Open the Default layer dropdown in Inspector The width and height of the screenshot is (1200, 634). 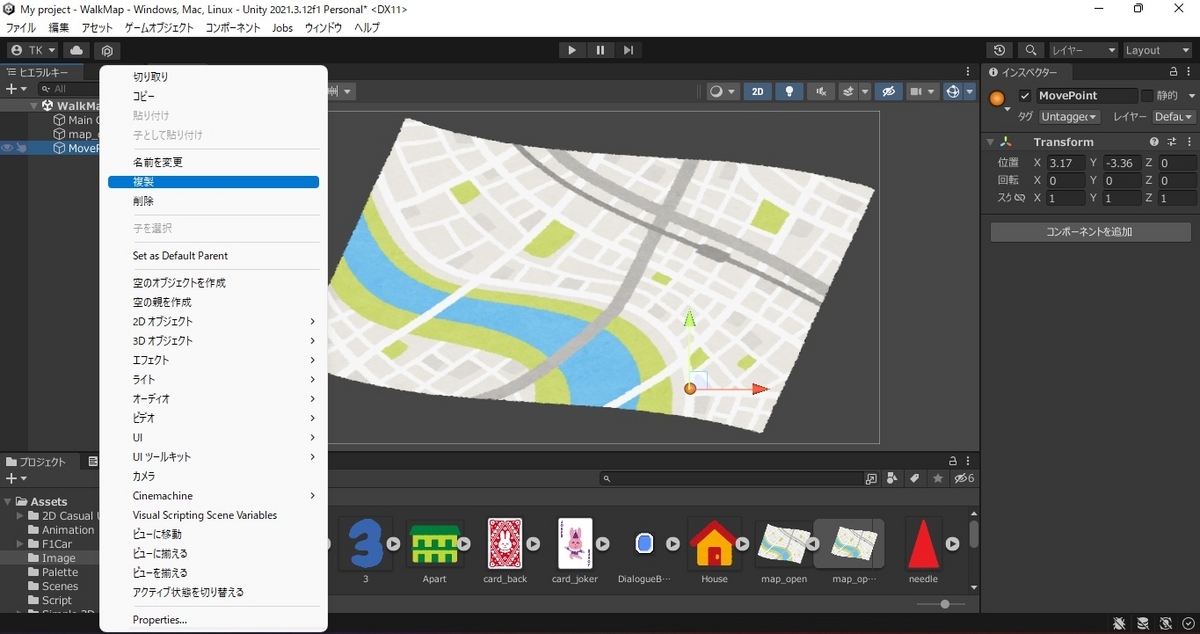[x=1174, y=117]
